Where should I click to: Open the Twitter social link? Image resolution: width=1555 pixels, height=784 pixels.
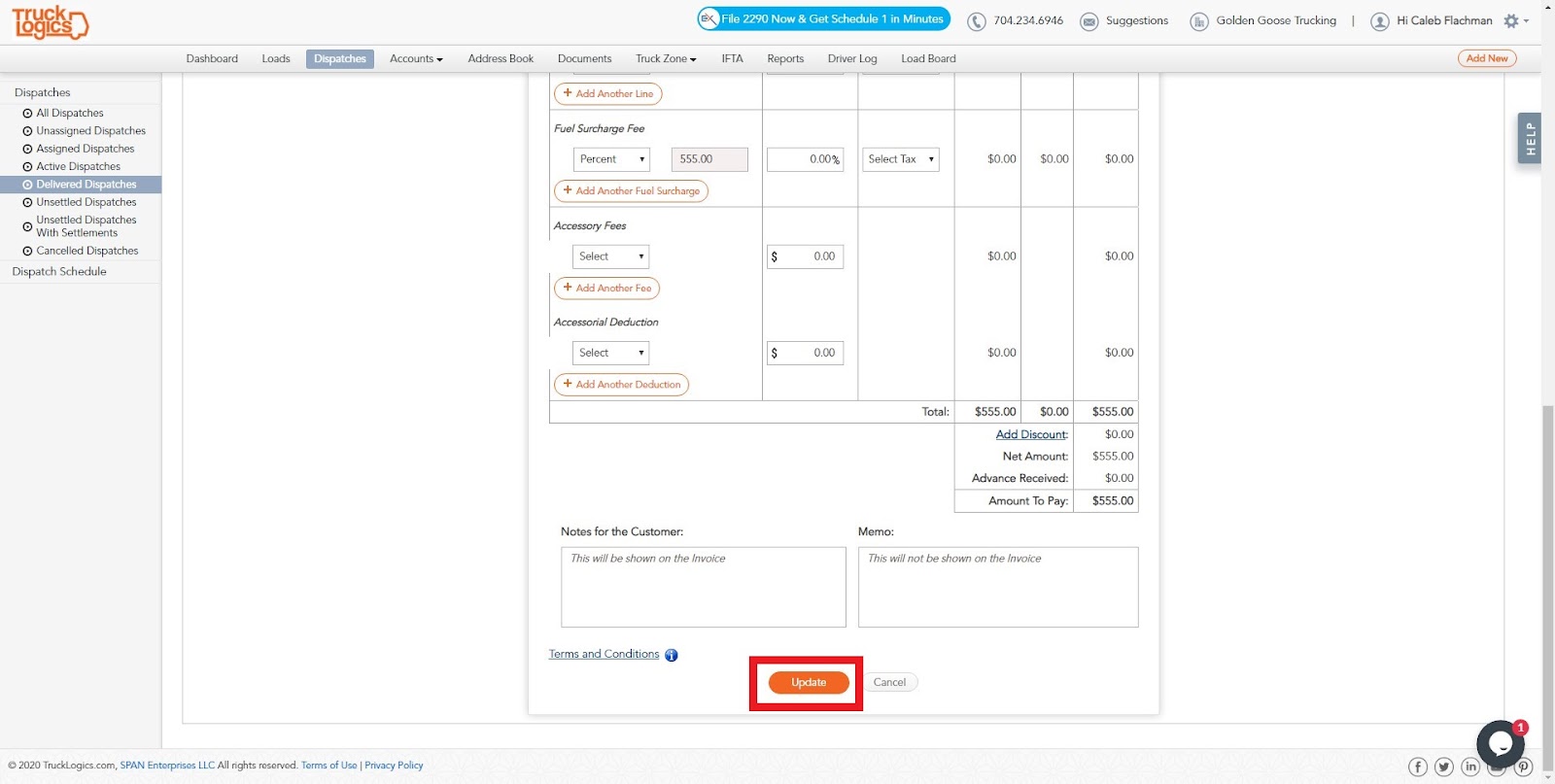tap(1444, 767)
